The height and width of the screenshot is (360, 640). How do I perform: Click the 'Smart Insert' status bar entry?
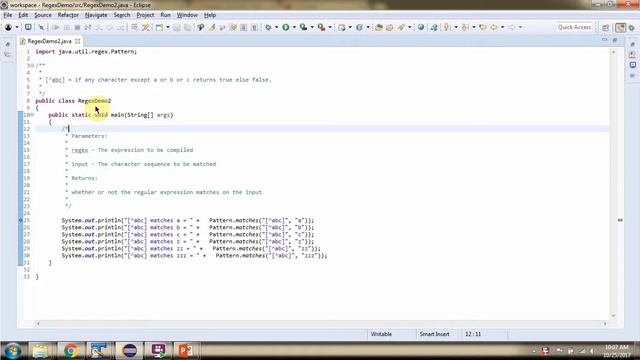(434, 334)
